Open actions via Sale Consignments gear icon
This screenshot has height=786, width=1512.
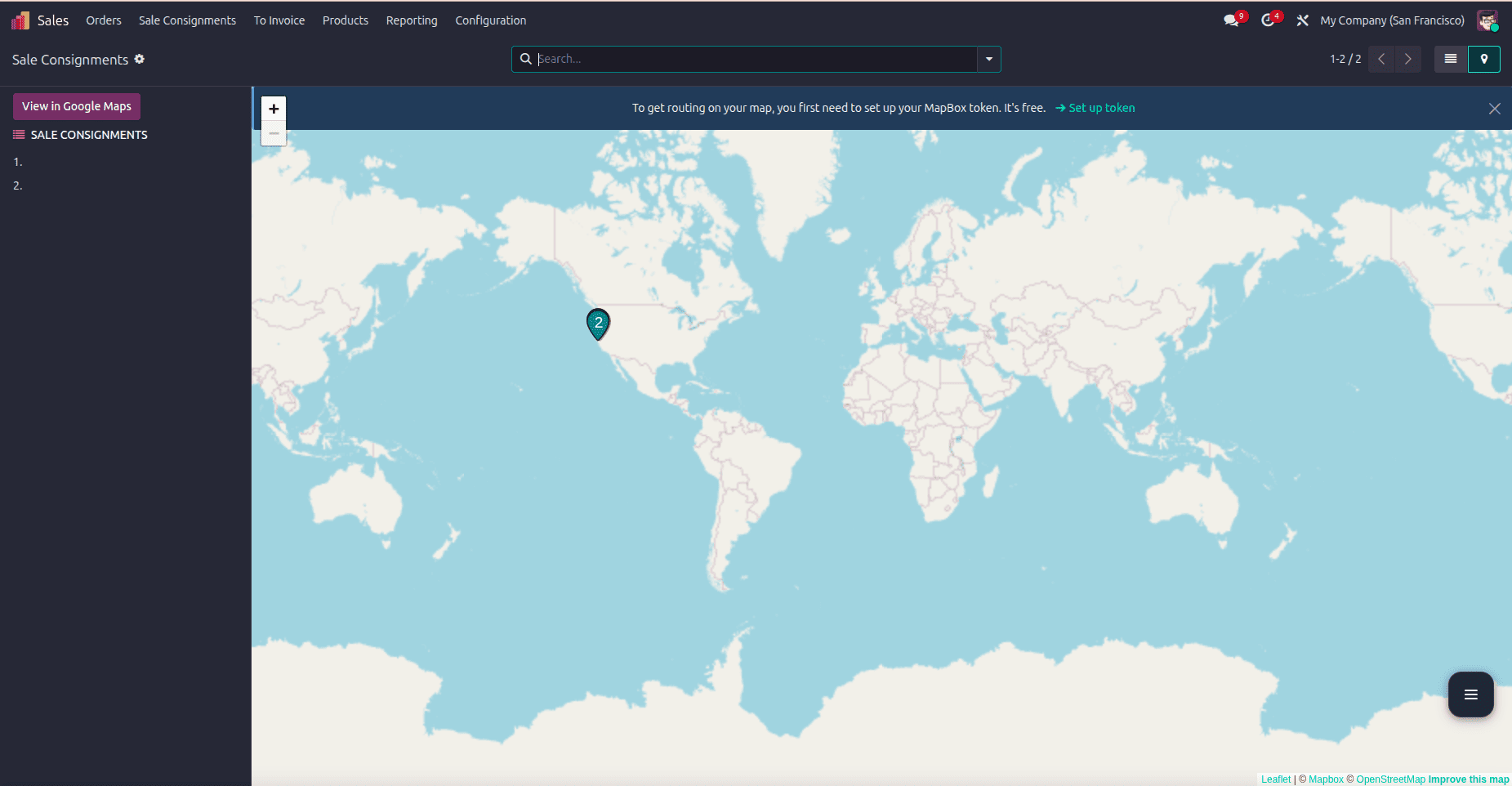(x=140, y=59)
